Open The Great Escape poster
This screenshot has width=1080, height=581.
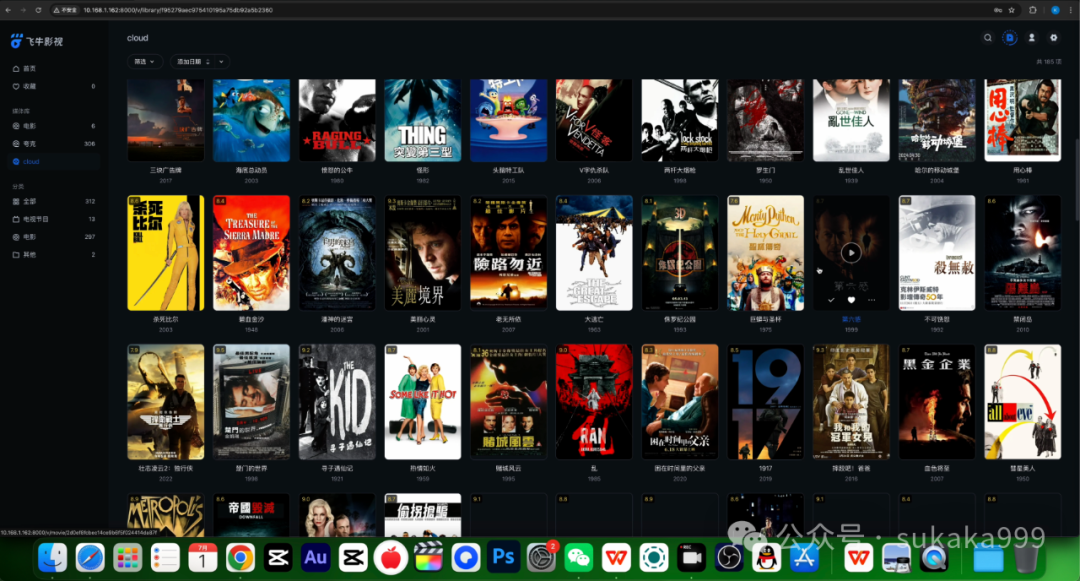pyautogui.click(x=594, y=253)
